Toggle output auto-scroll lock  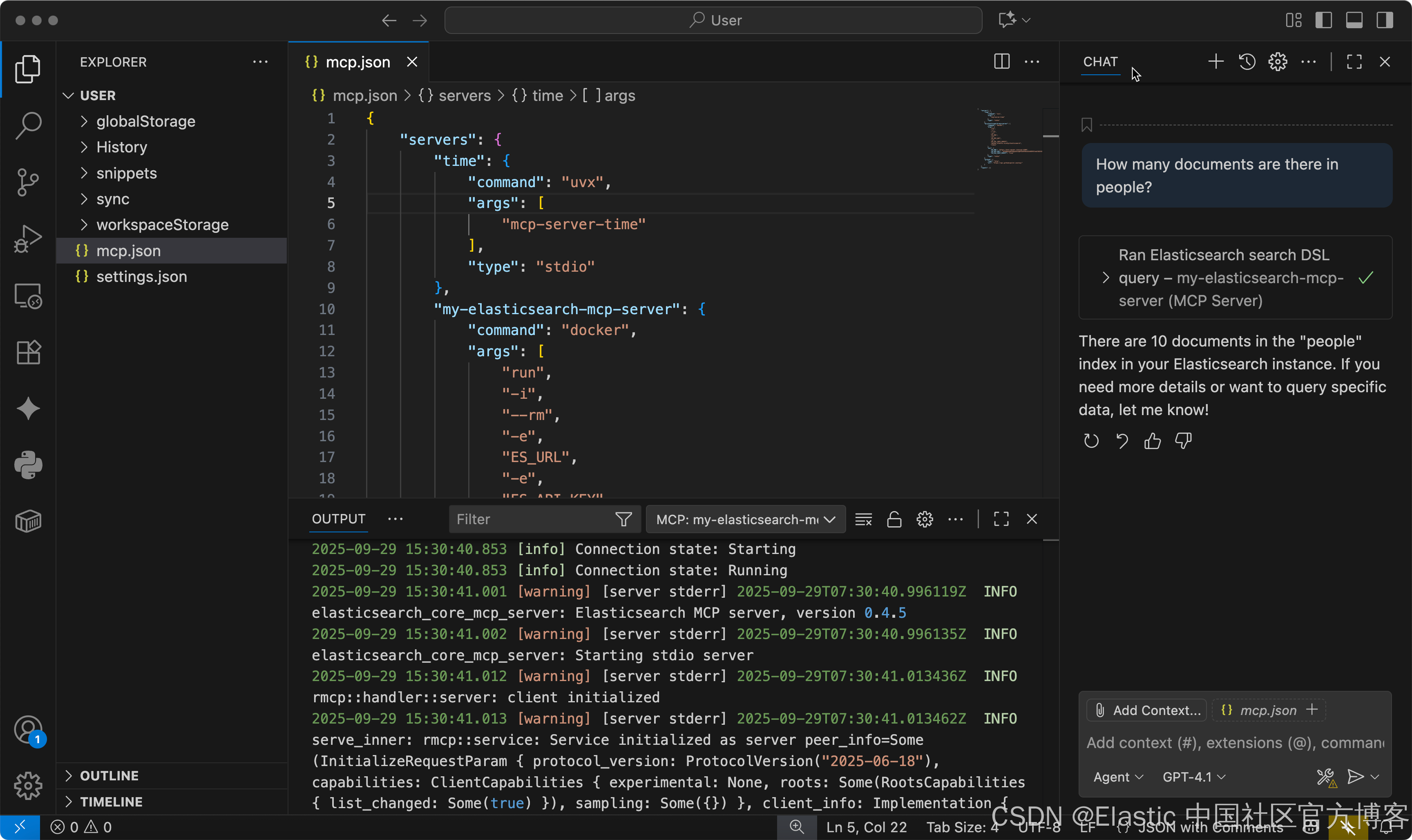[x=894, y=519]
